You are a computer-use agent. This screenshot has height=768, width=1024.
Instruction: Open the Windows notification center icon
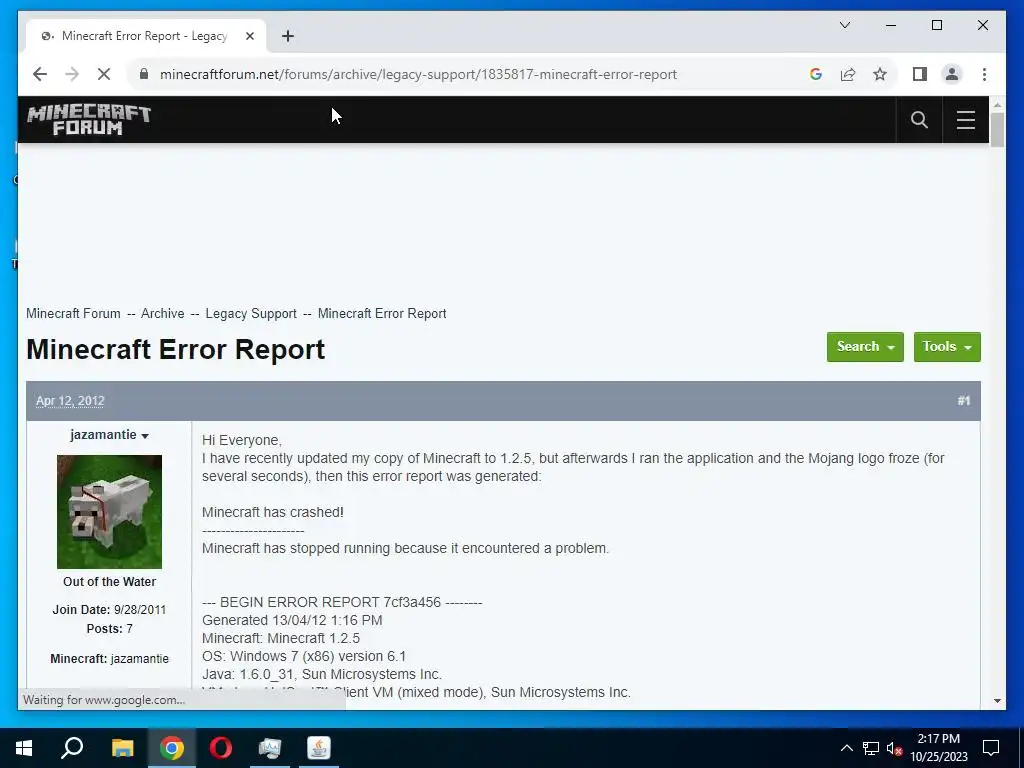pyautogui.click(x=991, y=748)
